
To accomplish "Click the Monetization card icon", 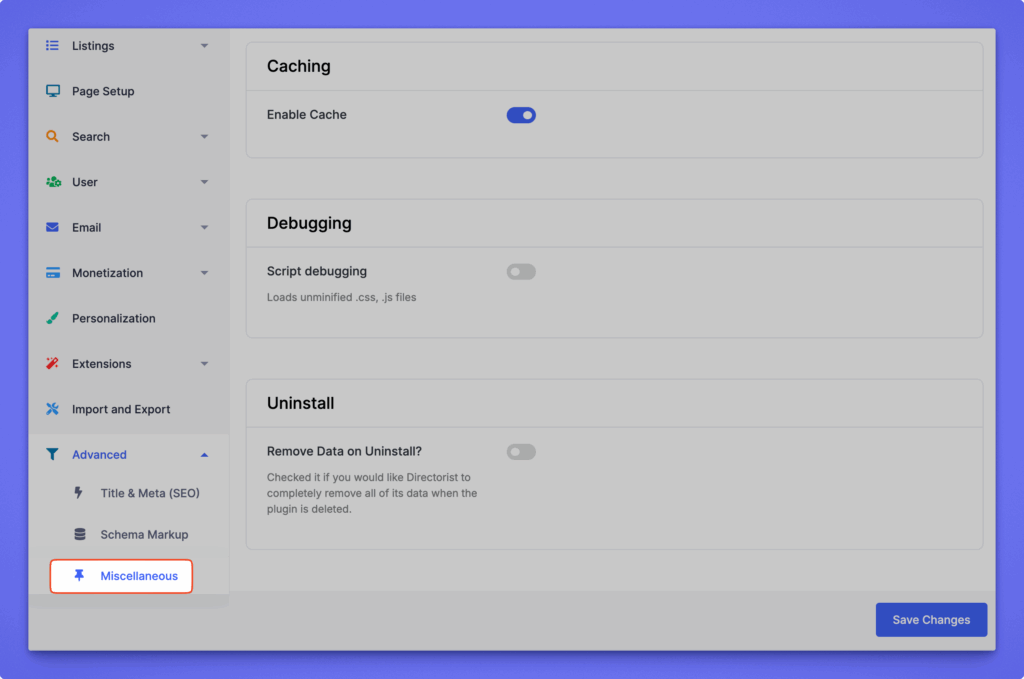I will [53, 273].
